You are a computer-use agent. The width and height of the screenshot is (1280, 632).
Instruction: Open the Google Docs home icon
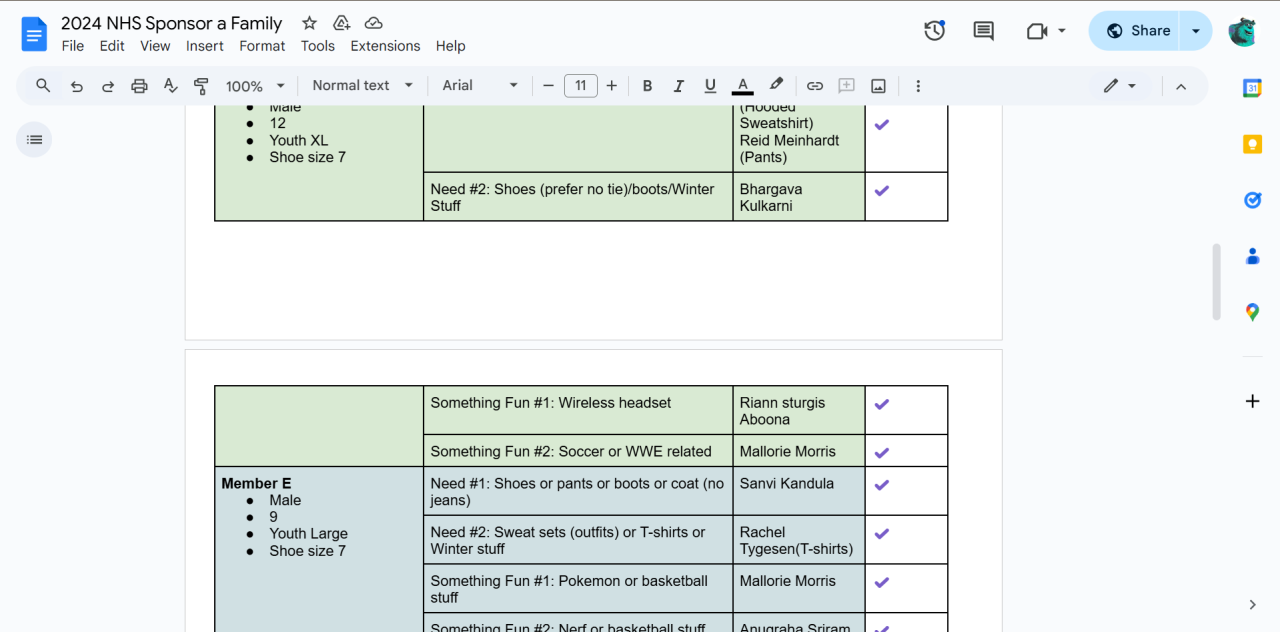[x=34, y=34]
